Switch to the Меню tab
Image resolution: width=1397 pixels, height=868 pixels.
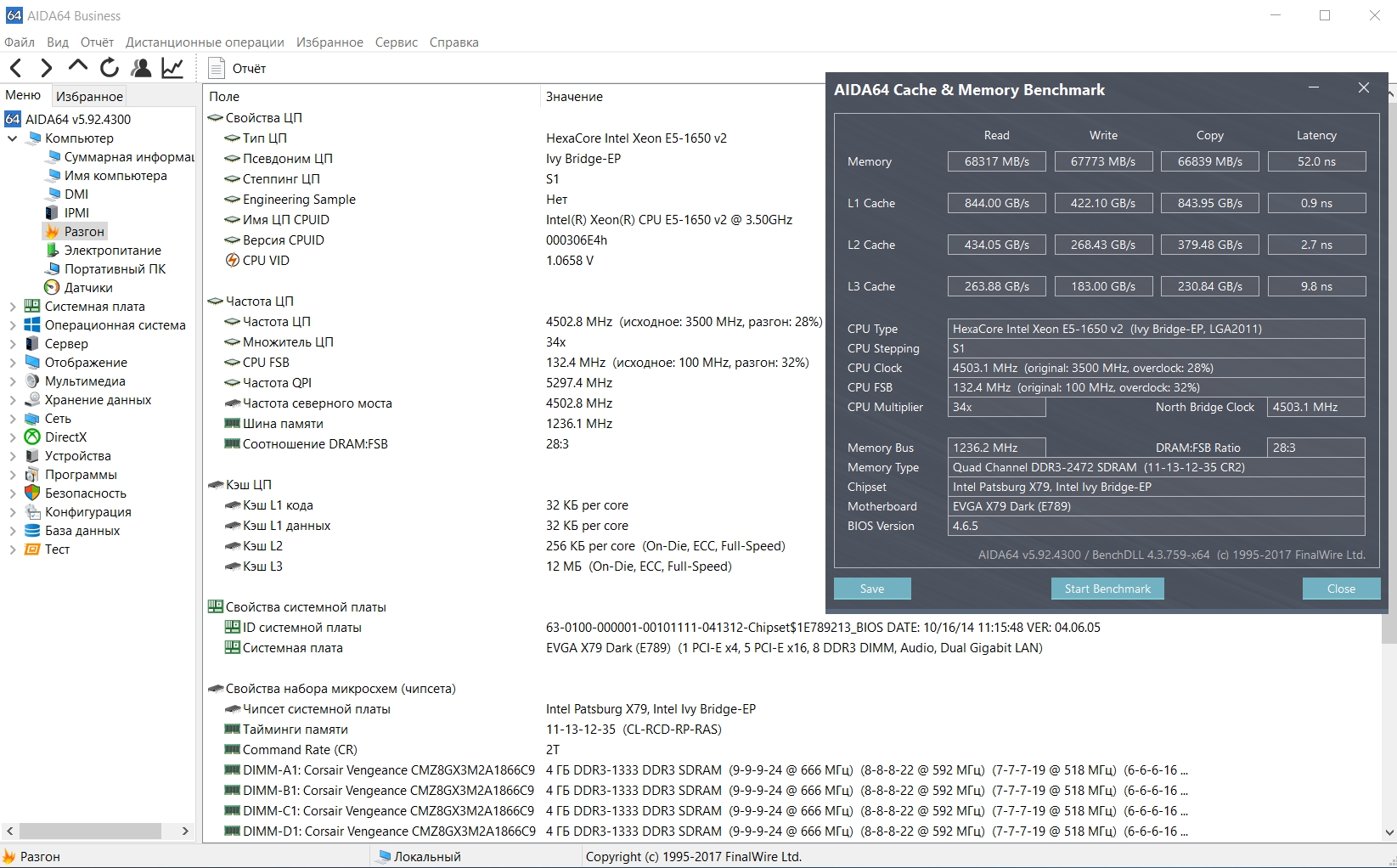(x=23, y=95)
